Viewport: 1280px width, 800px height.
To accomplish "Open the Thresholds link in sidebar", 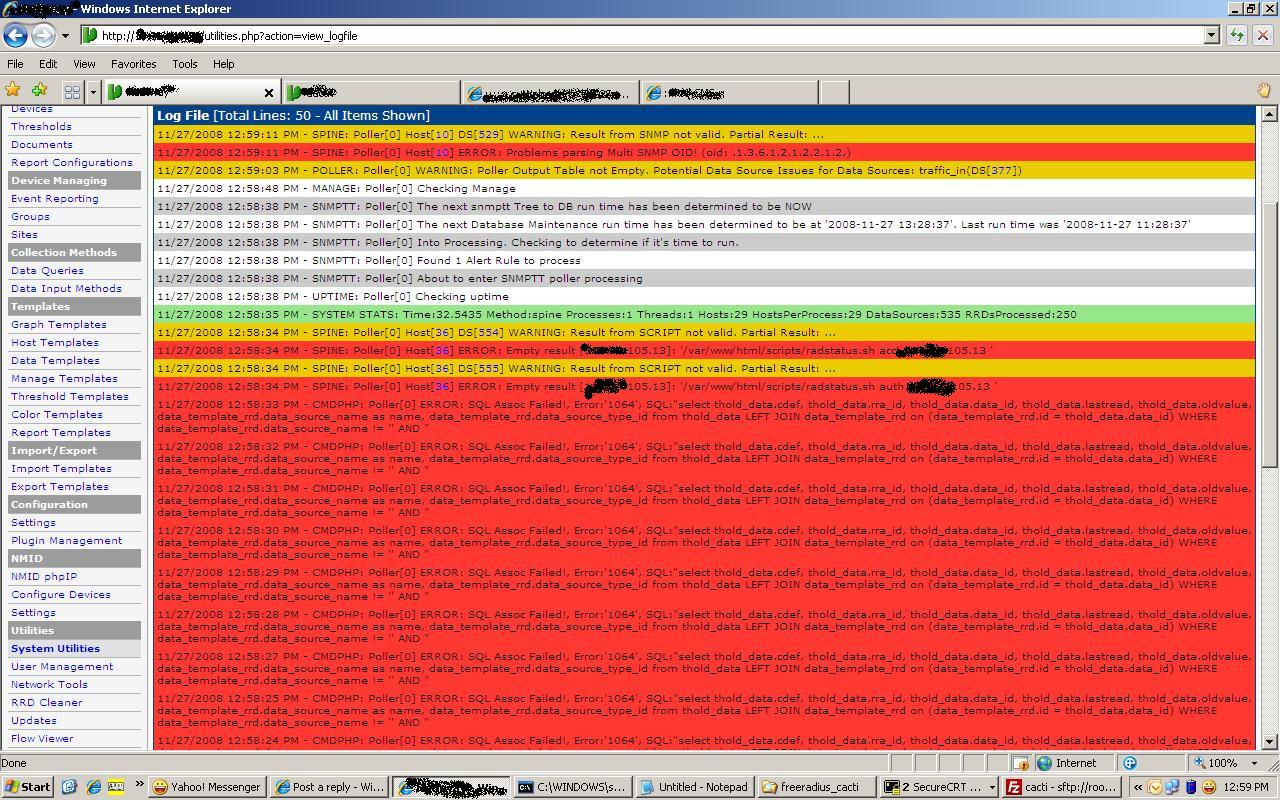I will click(41, 127).
